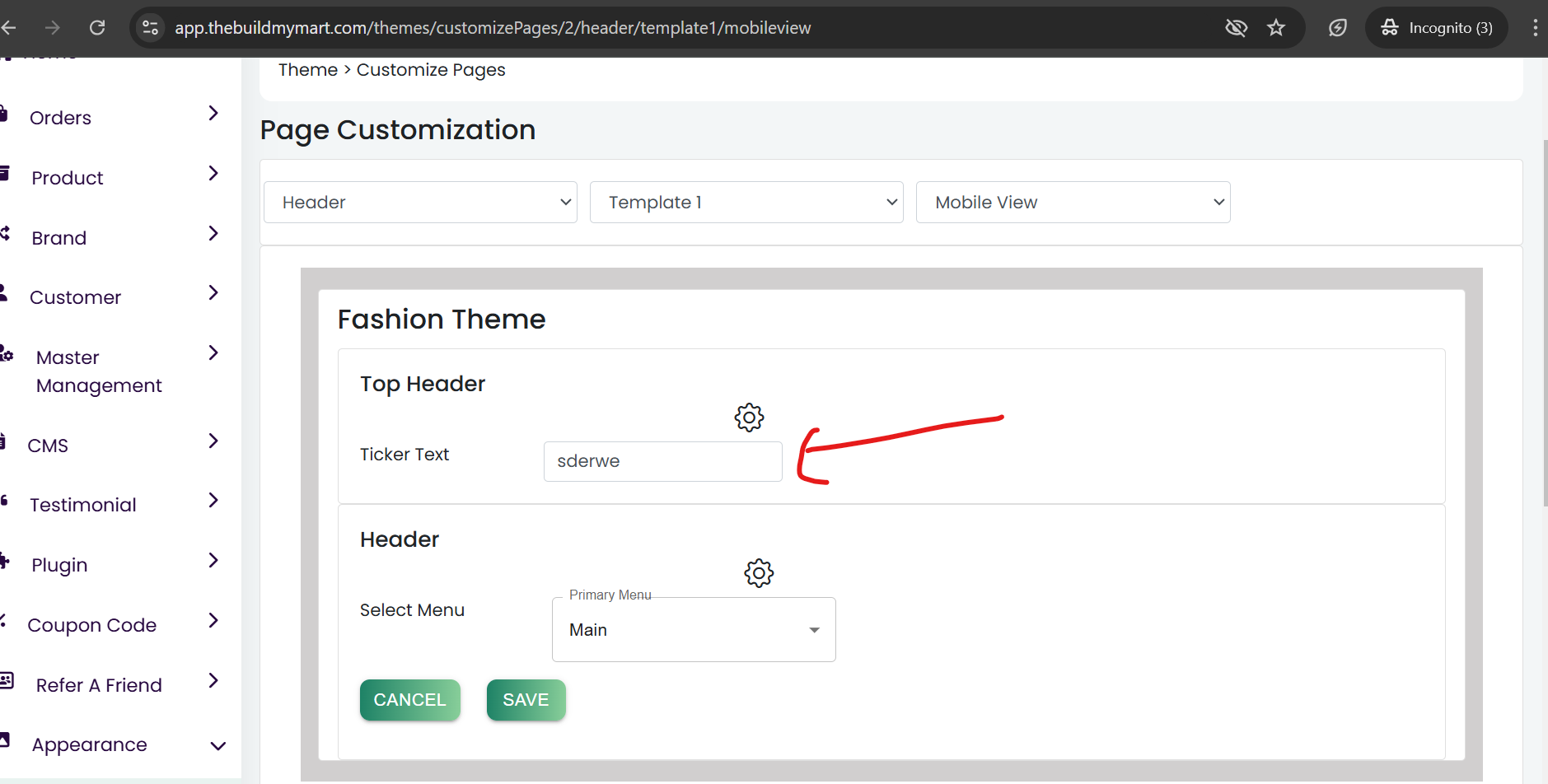Open the Refer A Friend menu item
Screen dimensions: 1548x784
99,685
